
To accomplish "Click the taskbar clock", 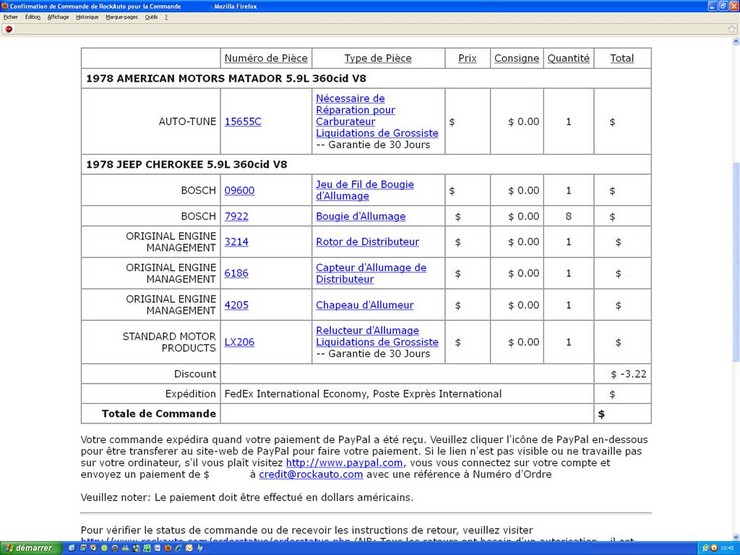I will click(727, 548).
